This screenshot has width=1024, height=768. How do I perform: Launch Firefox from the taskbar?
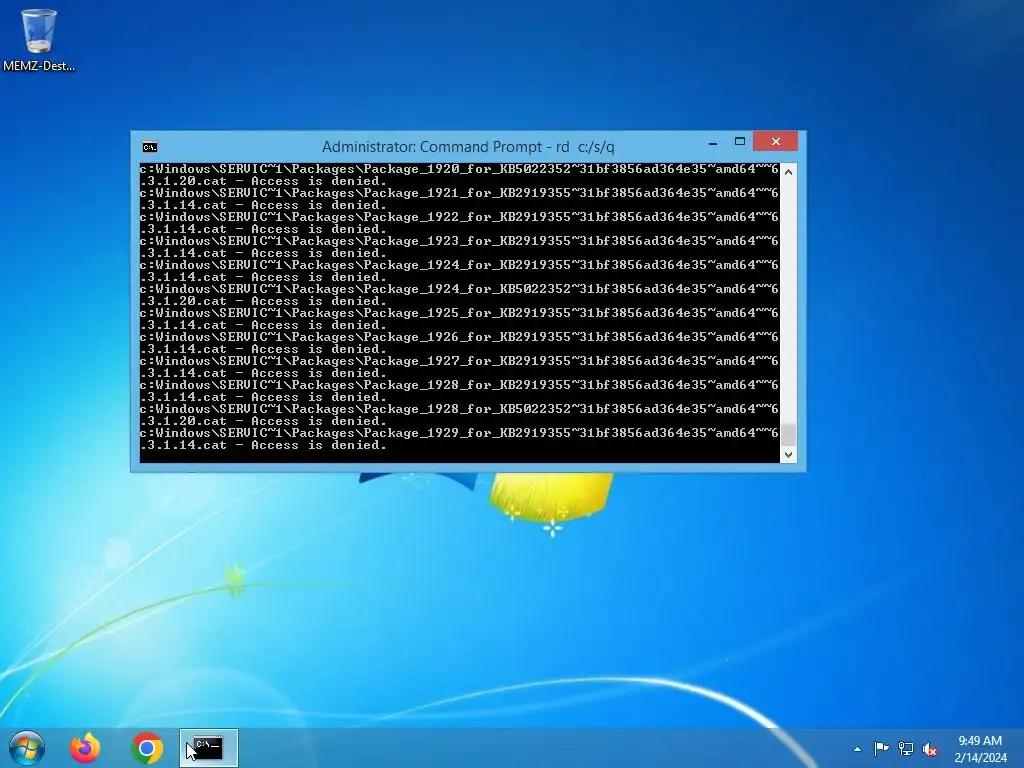[86, 748]
